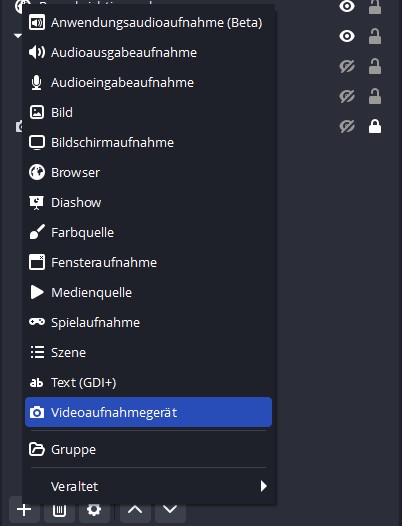The width and height of the screenshot is (402, 526).
Task: Choose the Farbquelle brush icon
Action: 37,232
